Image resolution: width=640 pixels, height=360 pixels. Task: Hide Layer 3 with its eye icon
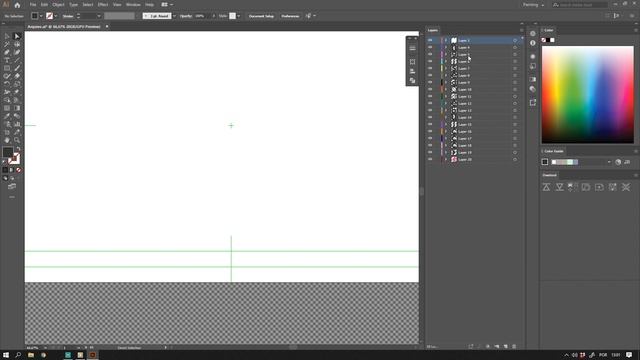(x=430, y=40)
